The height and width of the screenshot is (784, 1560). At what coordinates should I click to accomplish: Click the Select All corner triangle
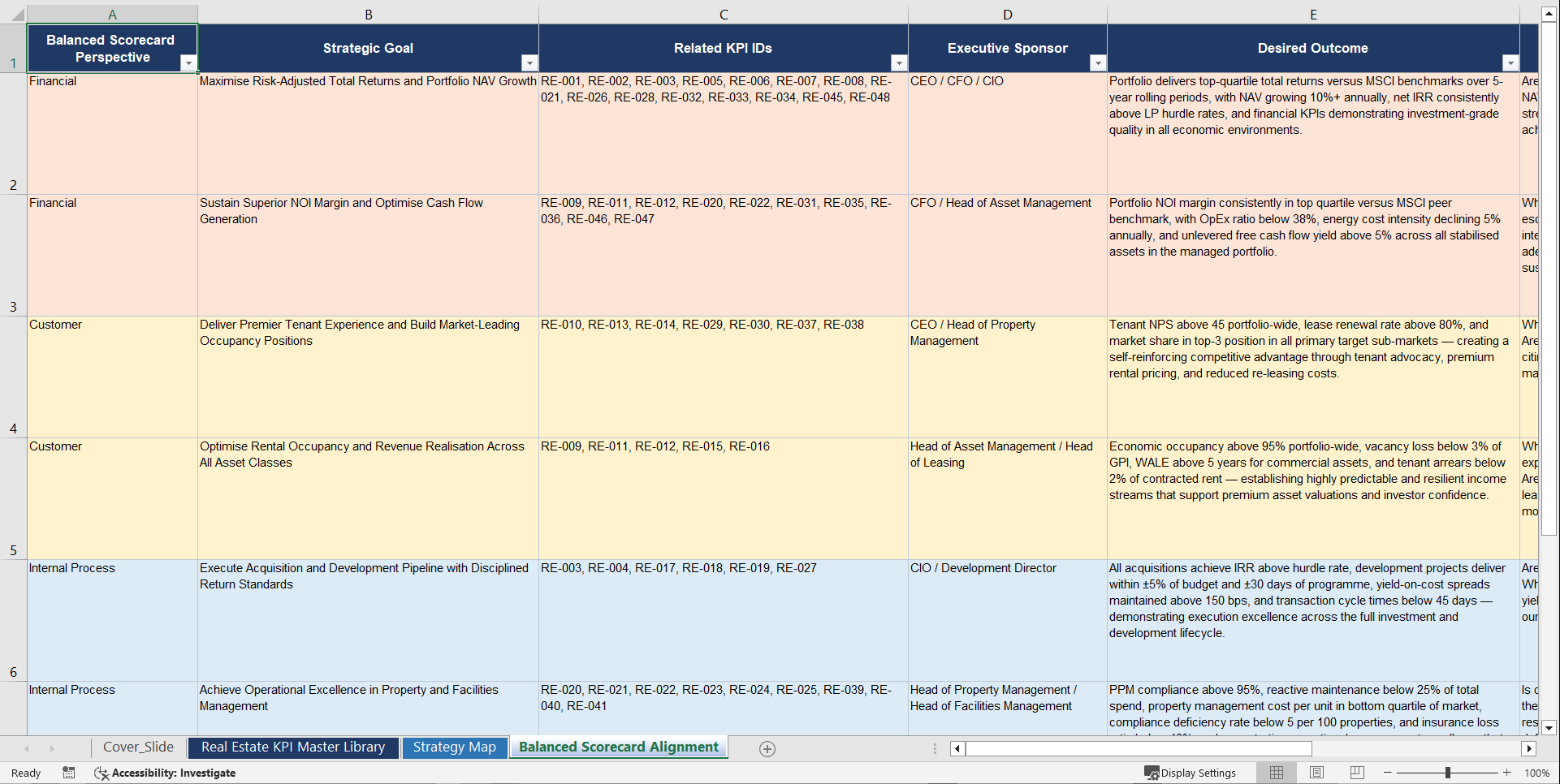pyautogui.click(x=18, y=15)
